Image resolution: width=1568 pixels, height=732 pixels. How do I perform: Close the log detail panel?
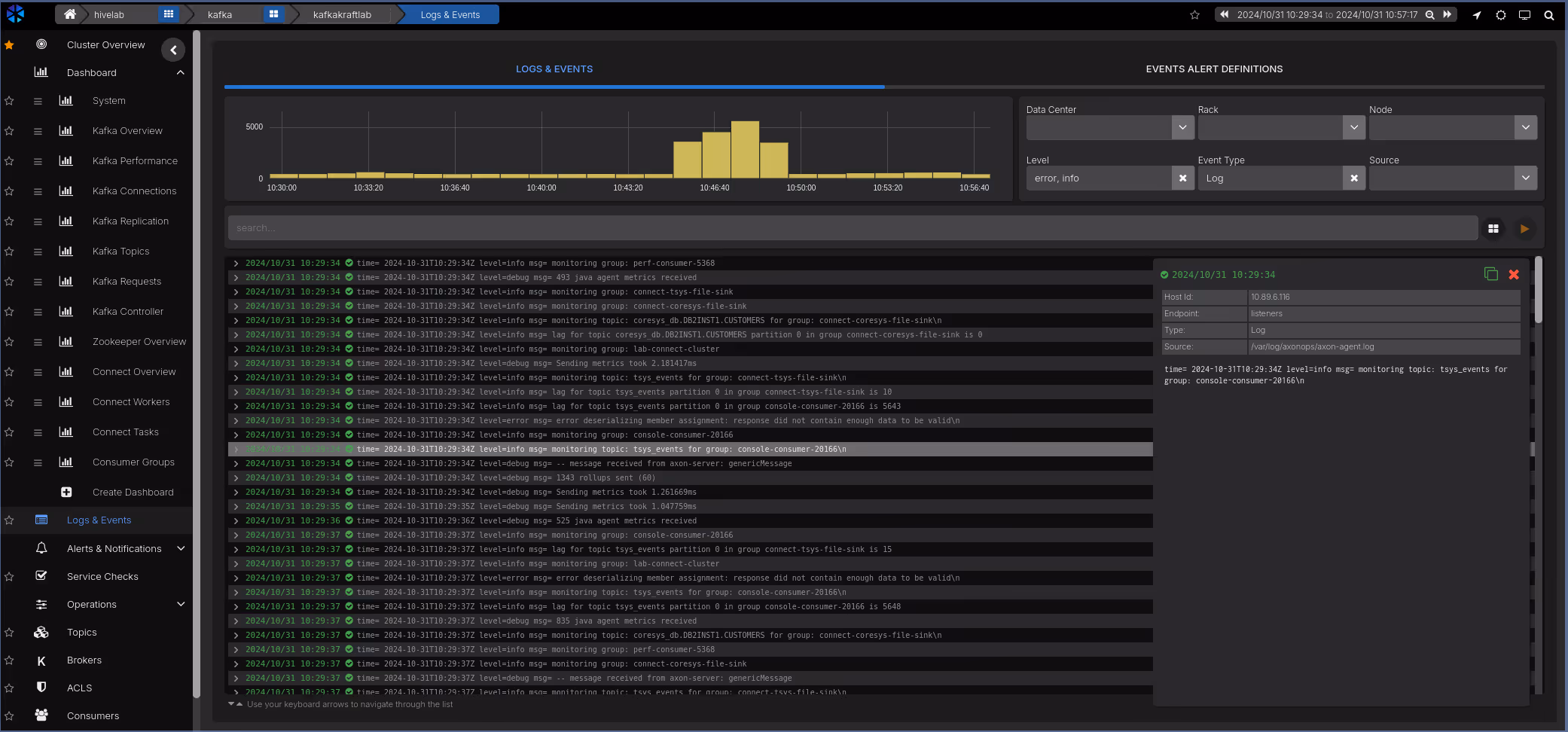click(x=1514, y=275)
